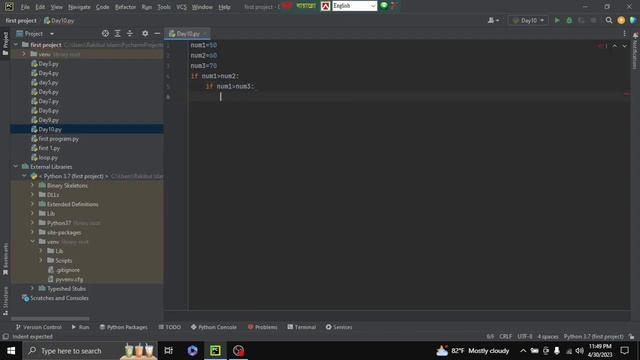Open editor tab options three-dot menu

(x=624, y=33)
